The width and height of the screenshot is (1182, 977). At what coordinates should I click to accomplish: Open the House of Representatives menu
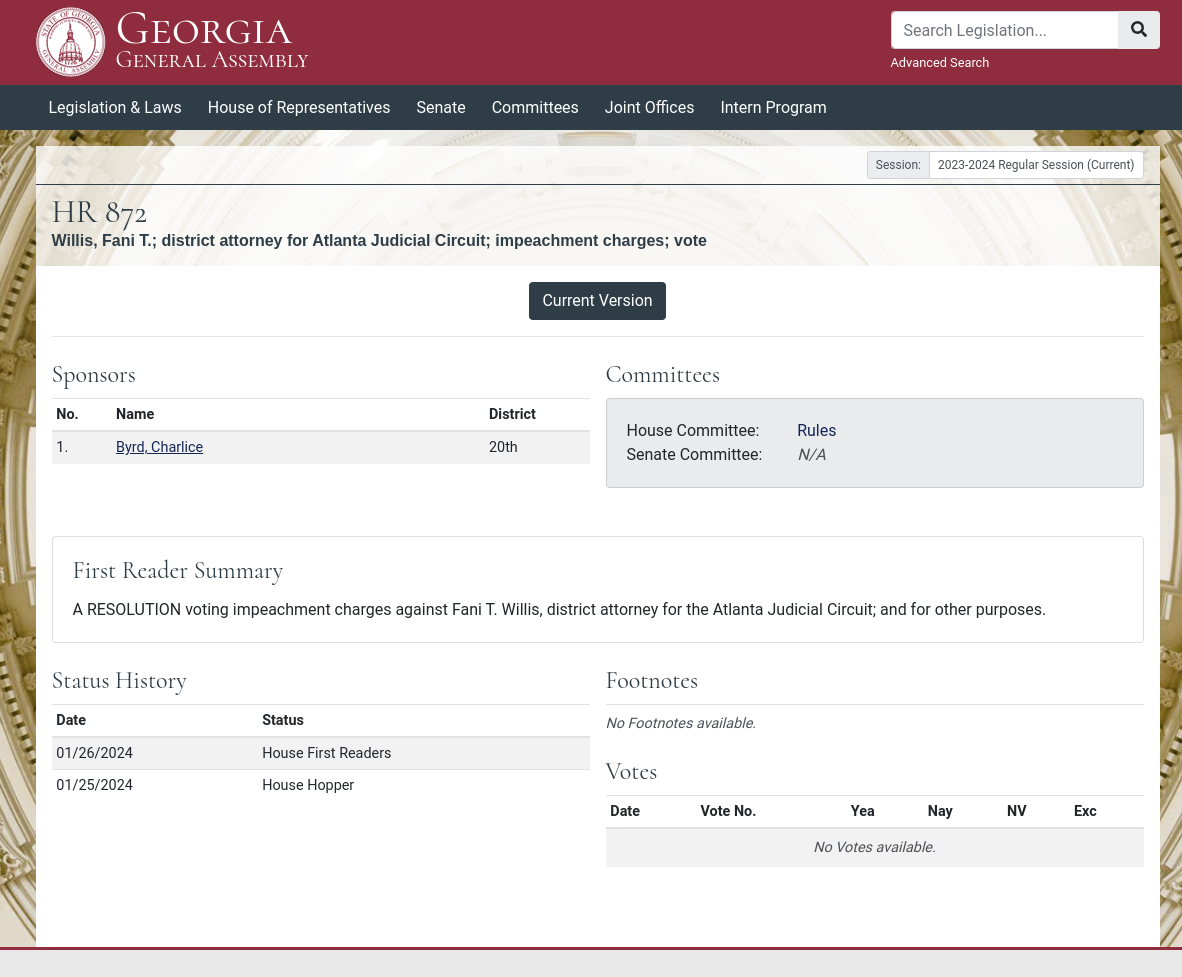(x=299, y=108)
